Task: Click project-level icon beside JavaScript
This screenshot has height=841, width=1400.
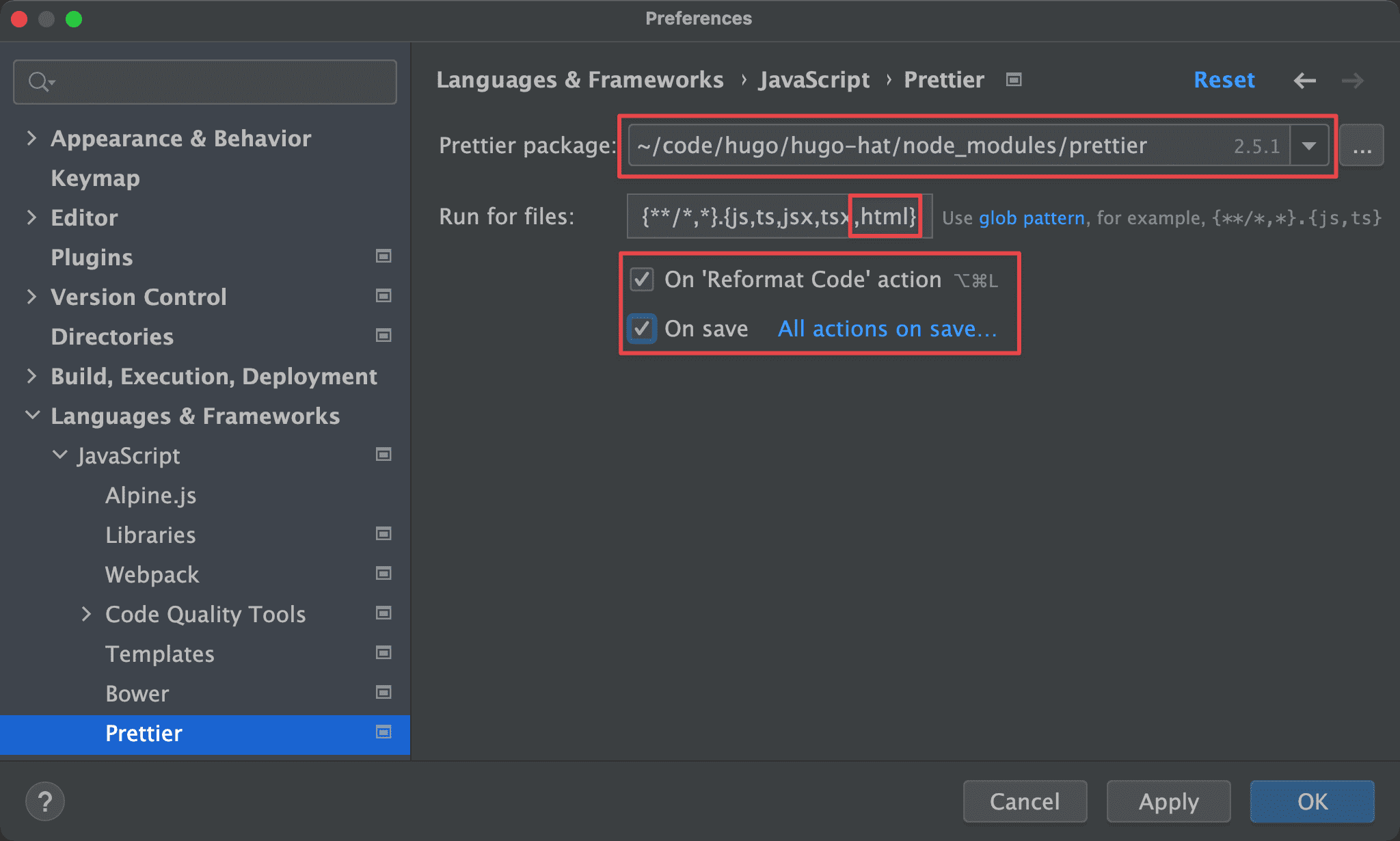Action: (x=383, y=455)
